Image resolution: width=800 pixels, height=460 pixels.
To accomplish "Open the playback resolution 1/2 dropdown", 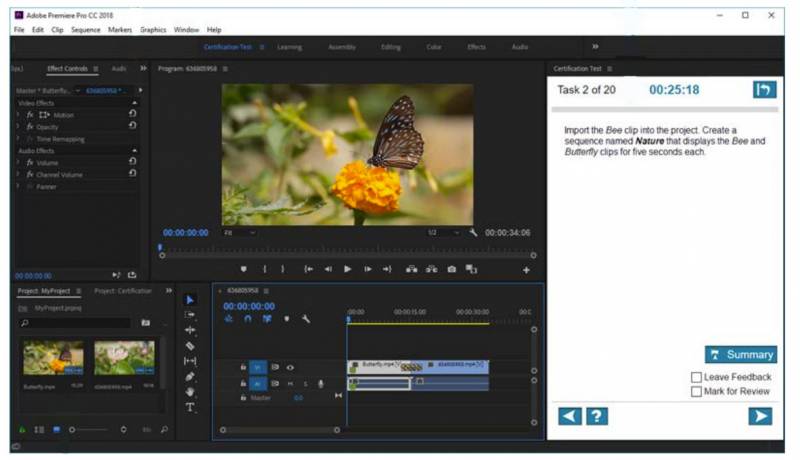I will click(443, 233).
